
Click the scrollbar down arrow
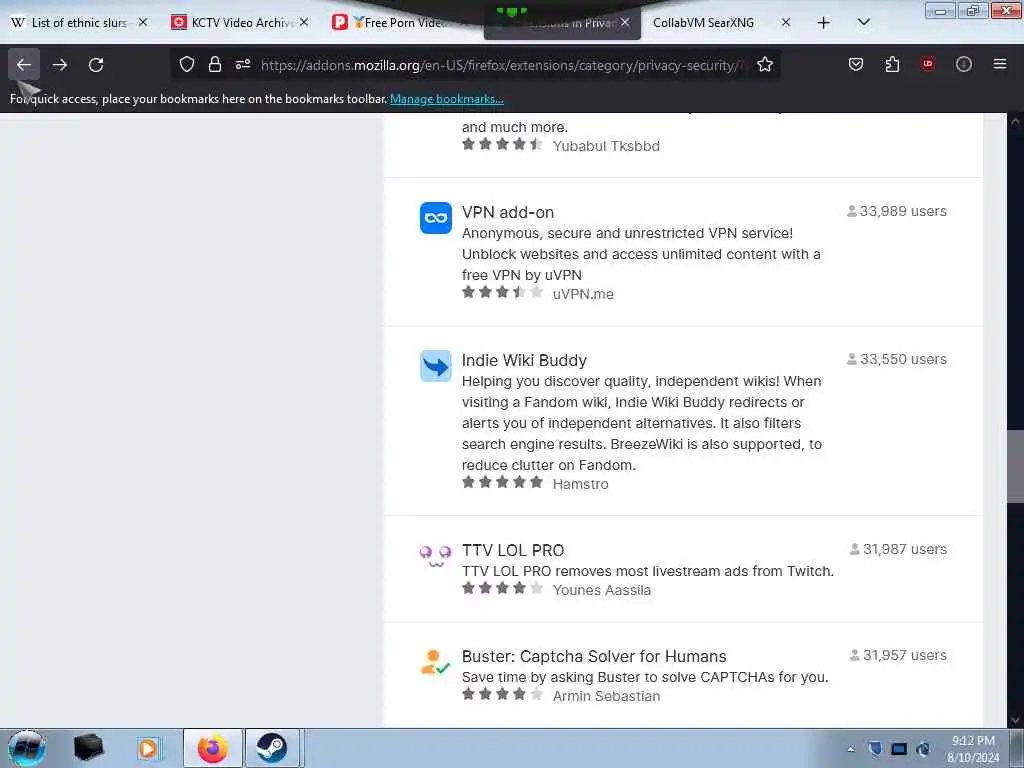1015,720
